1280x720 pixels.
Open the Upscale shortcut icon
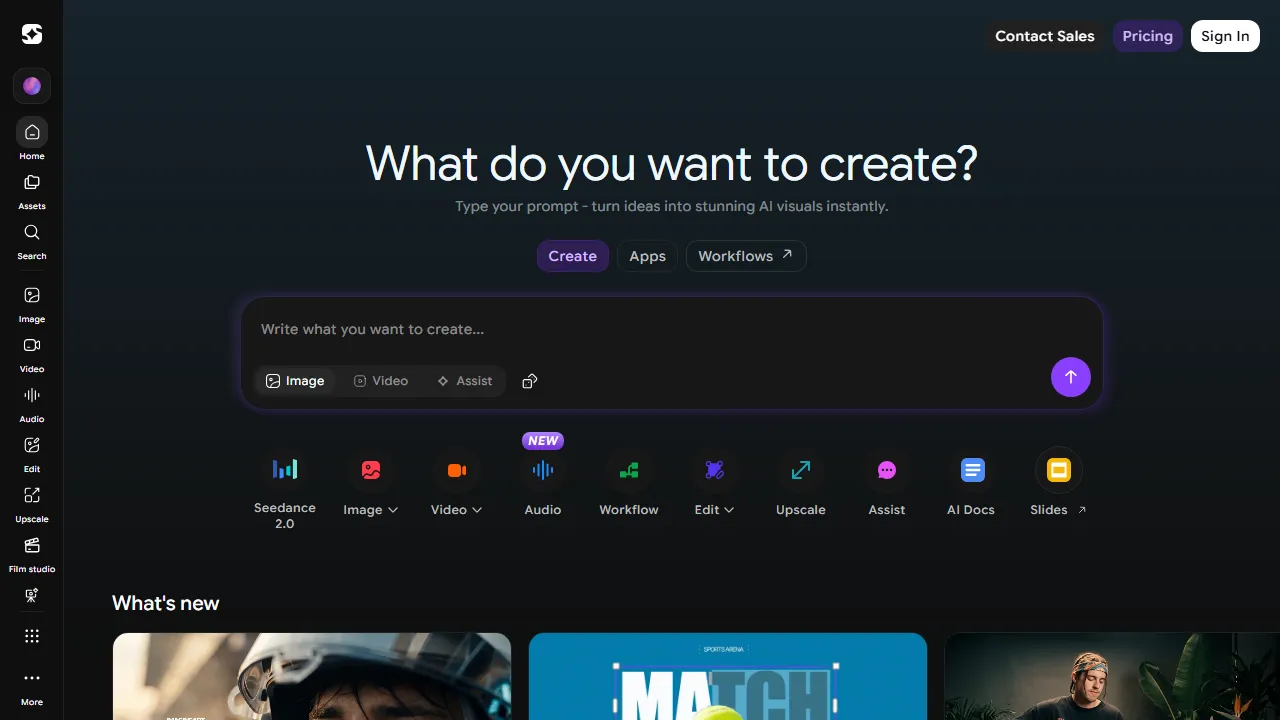pos(801,470)
